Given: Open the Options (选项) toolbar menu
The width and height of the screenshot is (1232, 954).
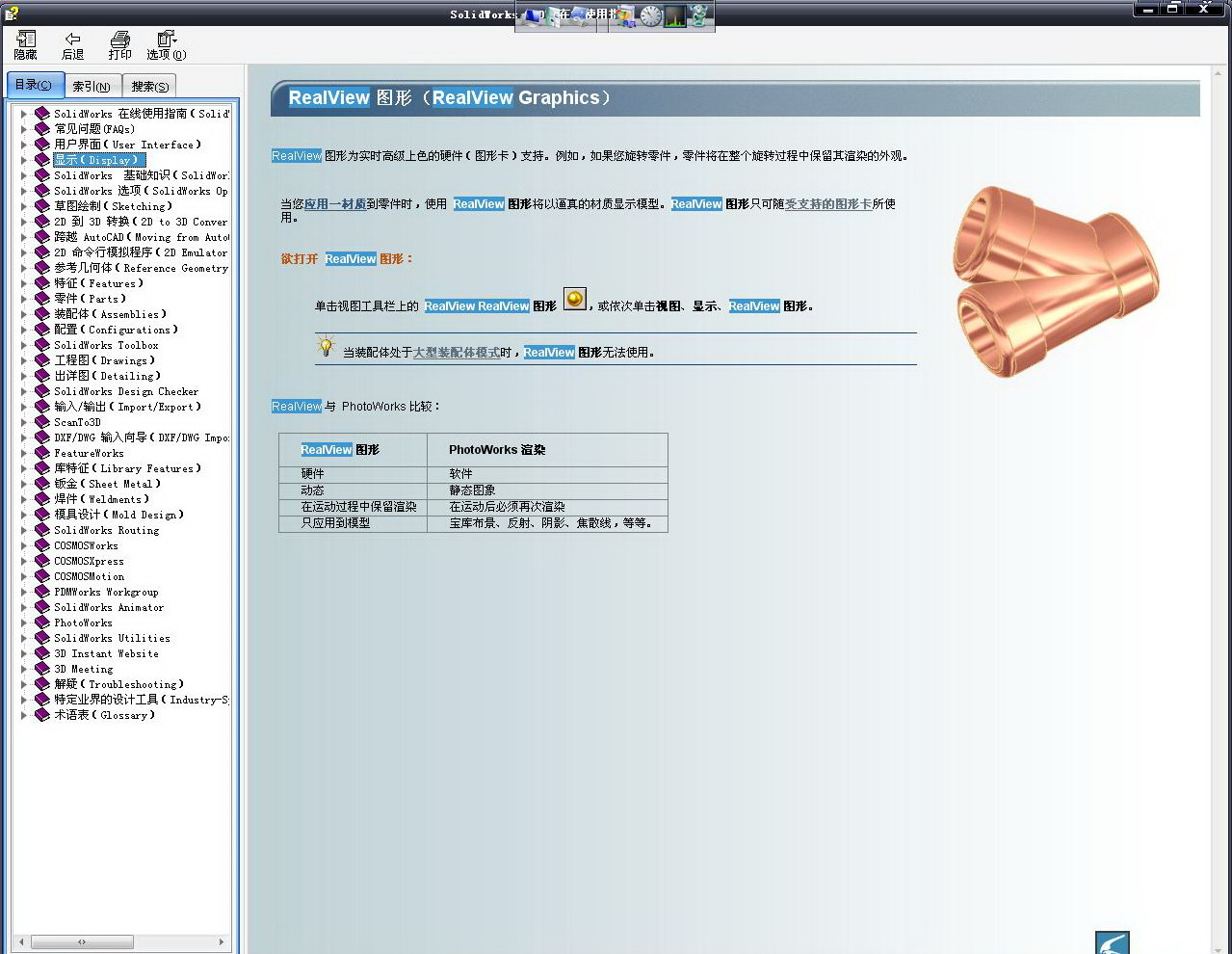Looking at the screenshot, I should point(167,45).
